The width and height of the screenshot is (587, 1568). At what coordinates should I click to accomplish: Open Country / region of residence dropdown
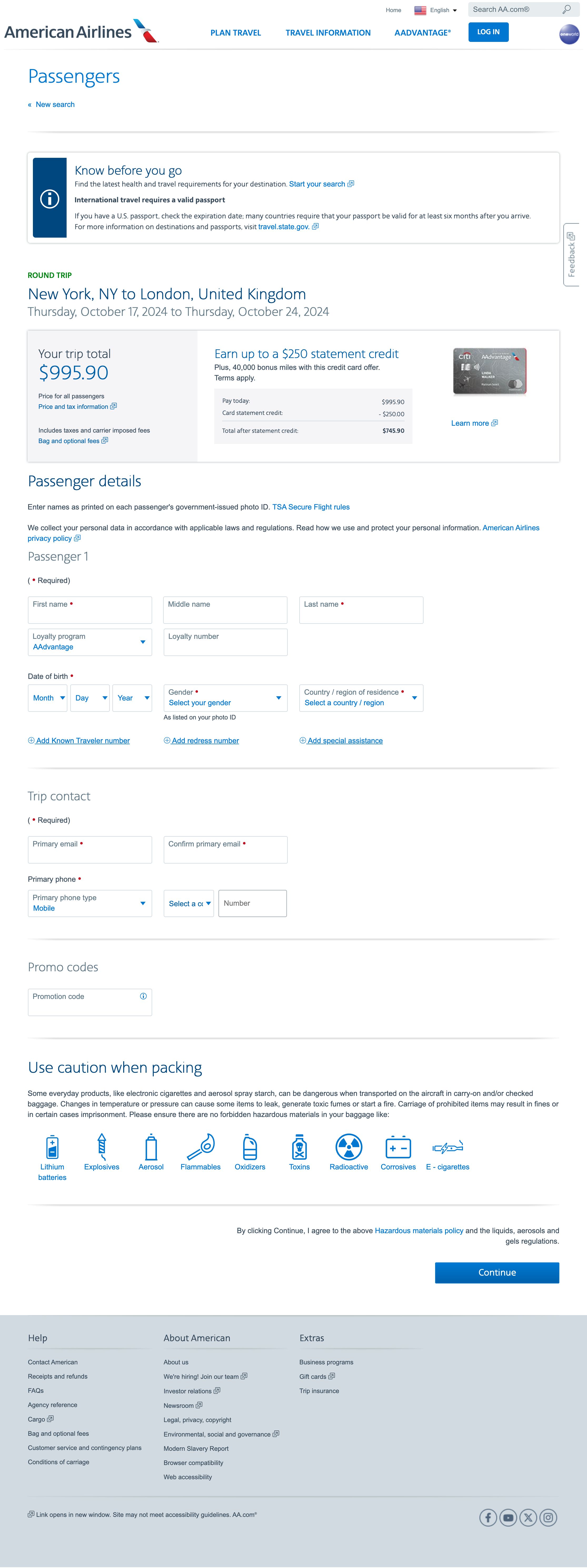pos(361,698)
